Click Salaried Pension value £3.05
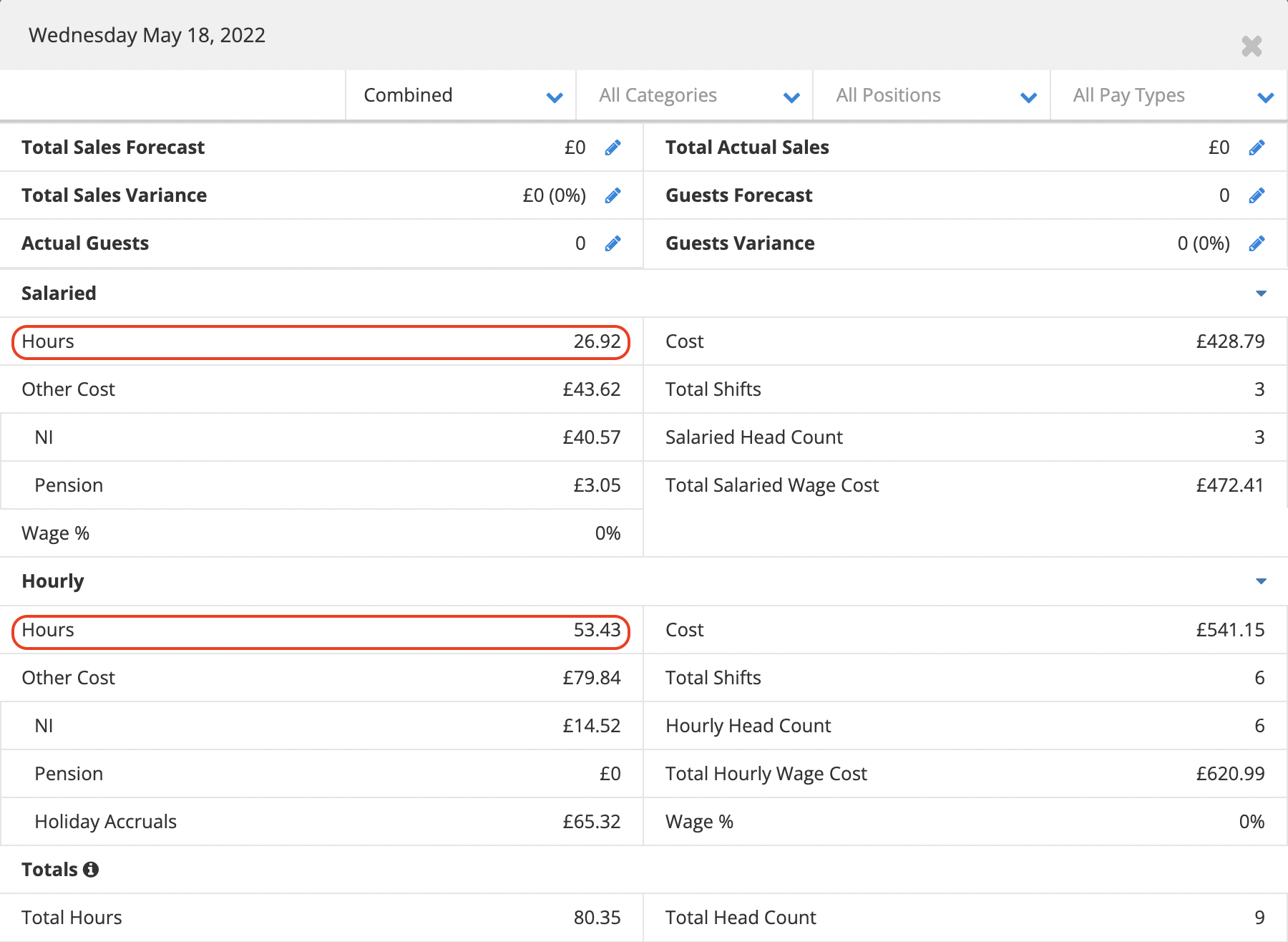This screenshot has height=942, width=1288. point(597,485)
